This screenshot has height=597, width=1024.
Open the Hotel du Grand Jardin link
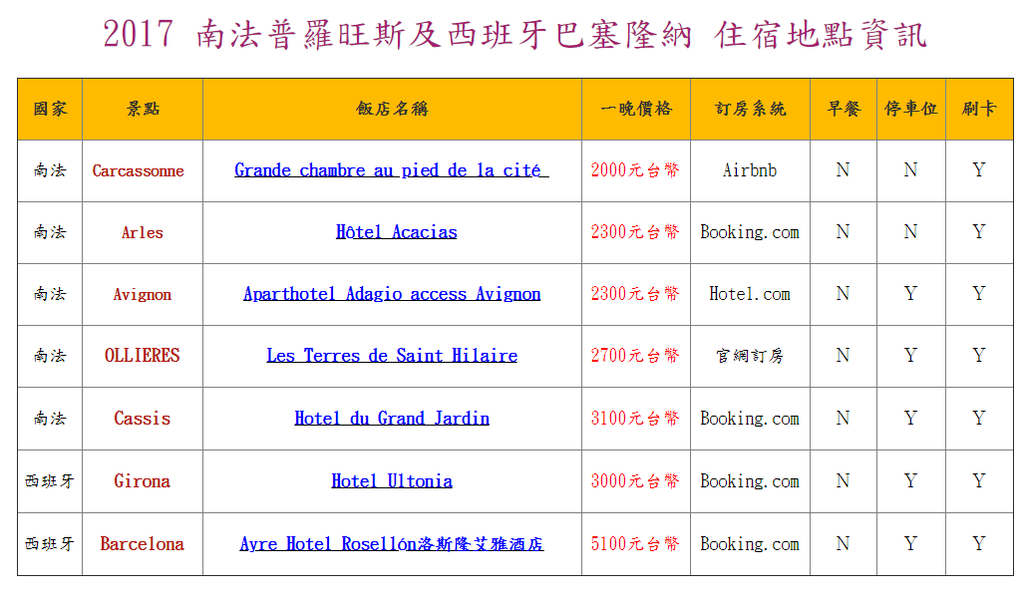tap(392, 418)
